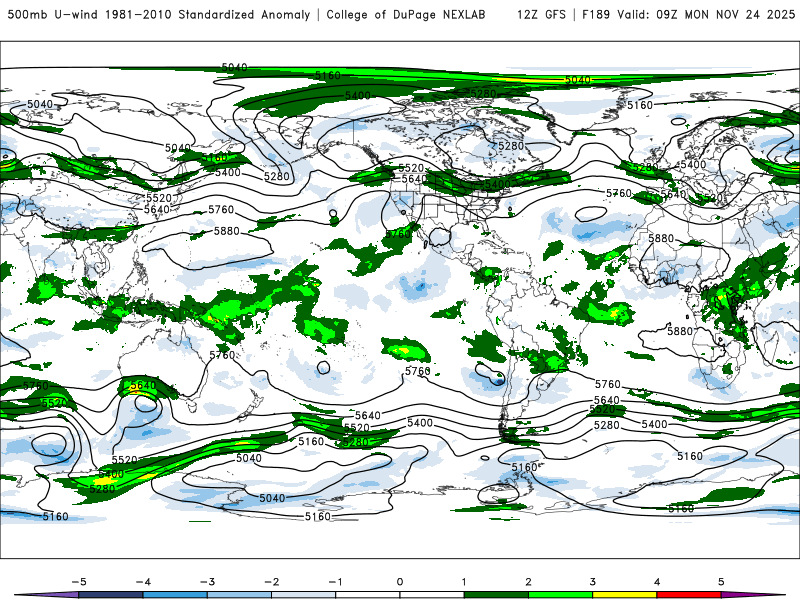Click the '3' colorbar tick label
800x600 pixels.
[593, 582]
